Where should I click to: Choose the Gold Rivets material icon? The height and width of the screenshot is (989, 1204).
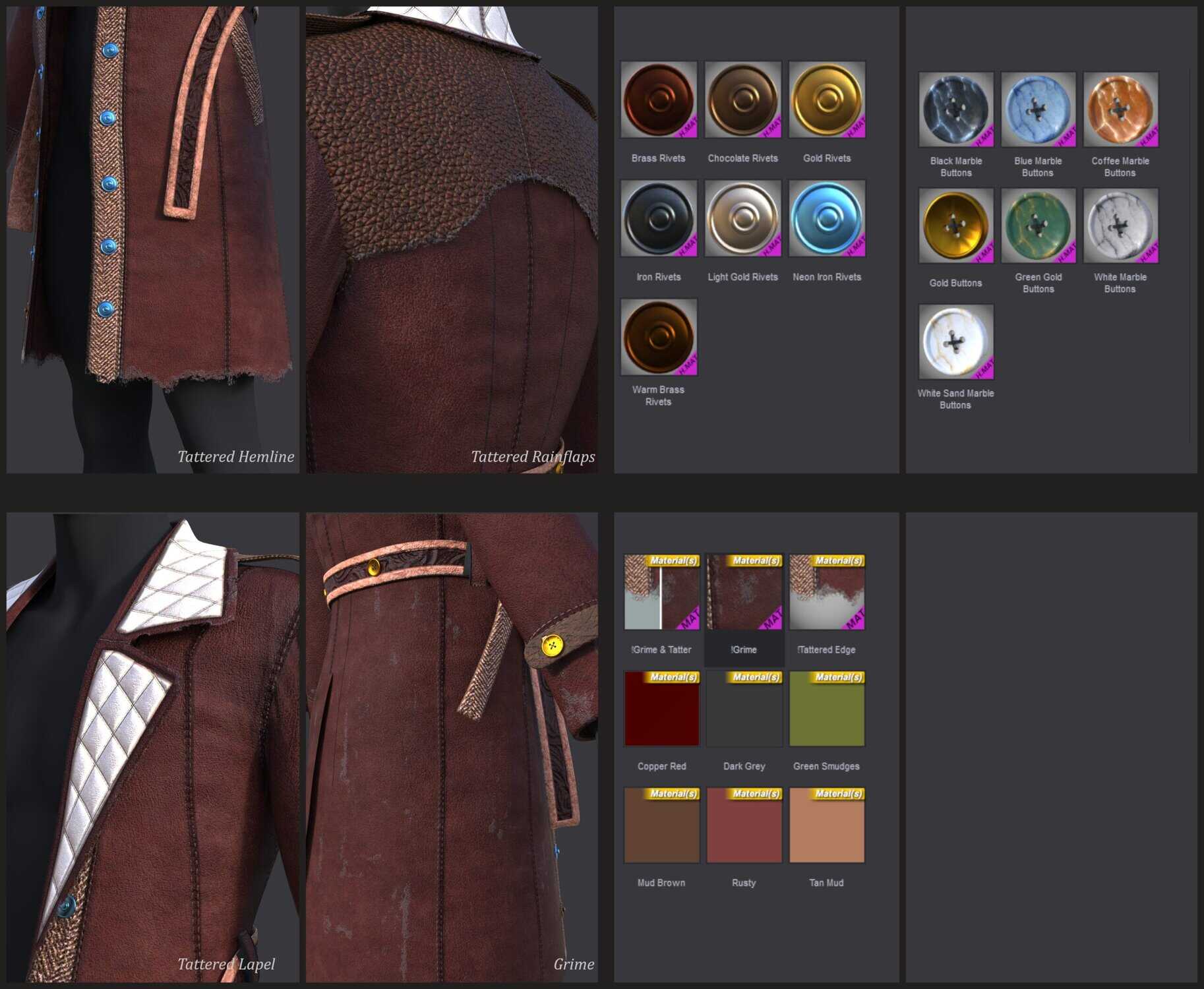click(x=827, y=100)
